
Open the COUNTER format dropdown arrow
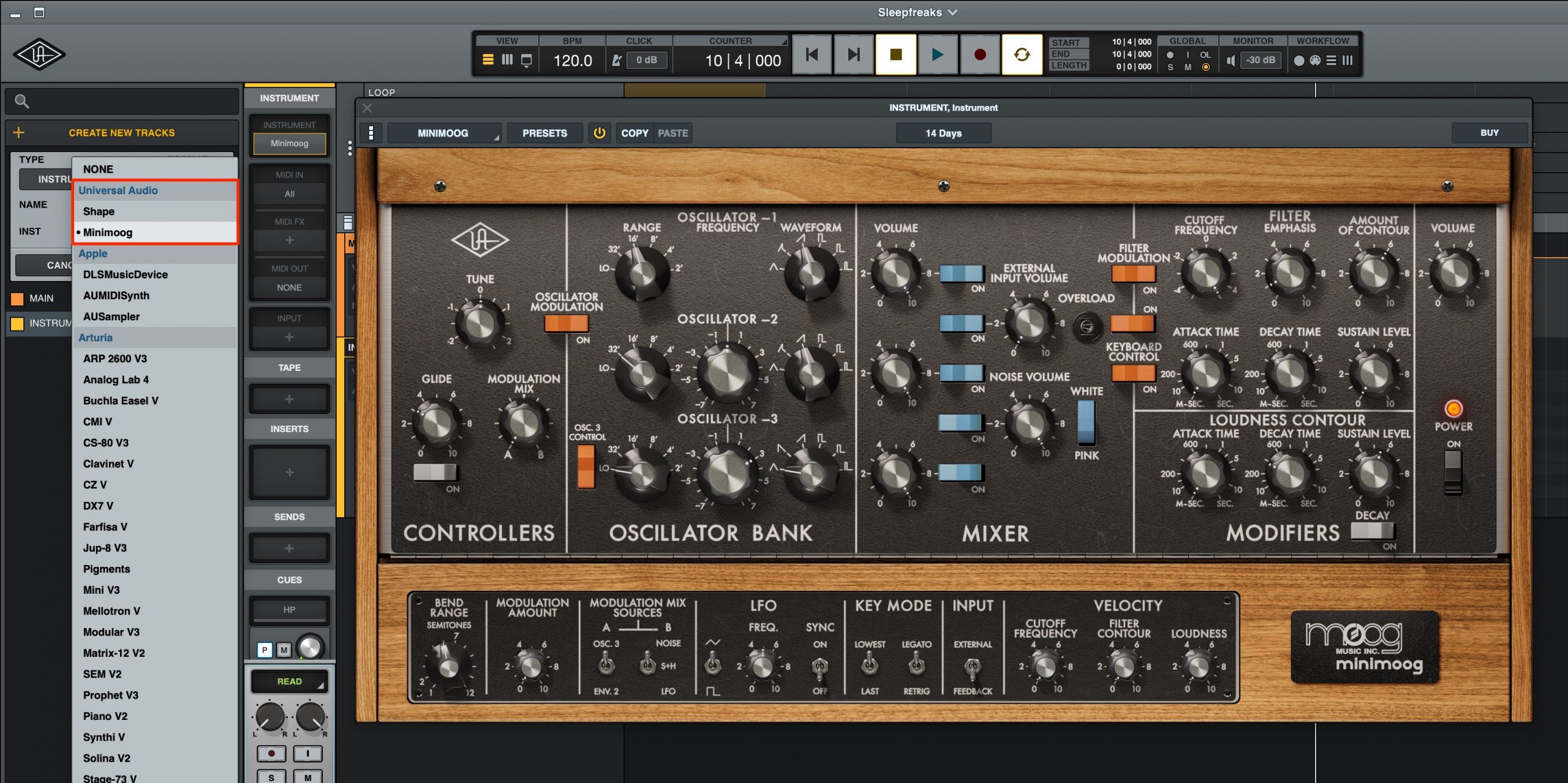click(x=783, y=42)
